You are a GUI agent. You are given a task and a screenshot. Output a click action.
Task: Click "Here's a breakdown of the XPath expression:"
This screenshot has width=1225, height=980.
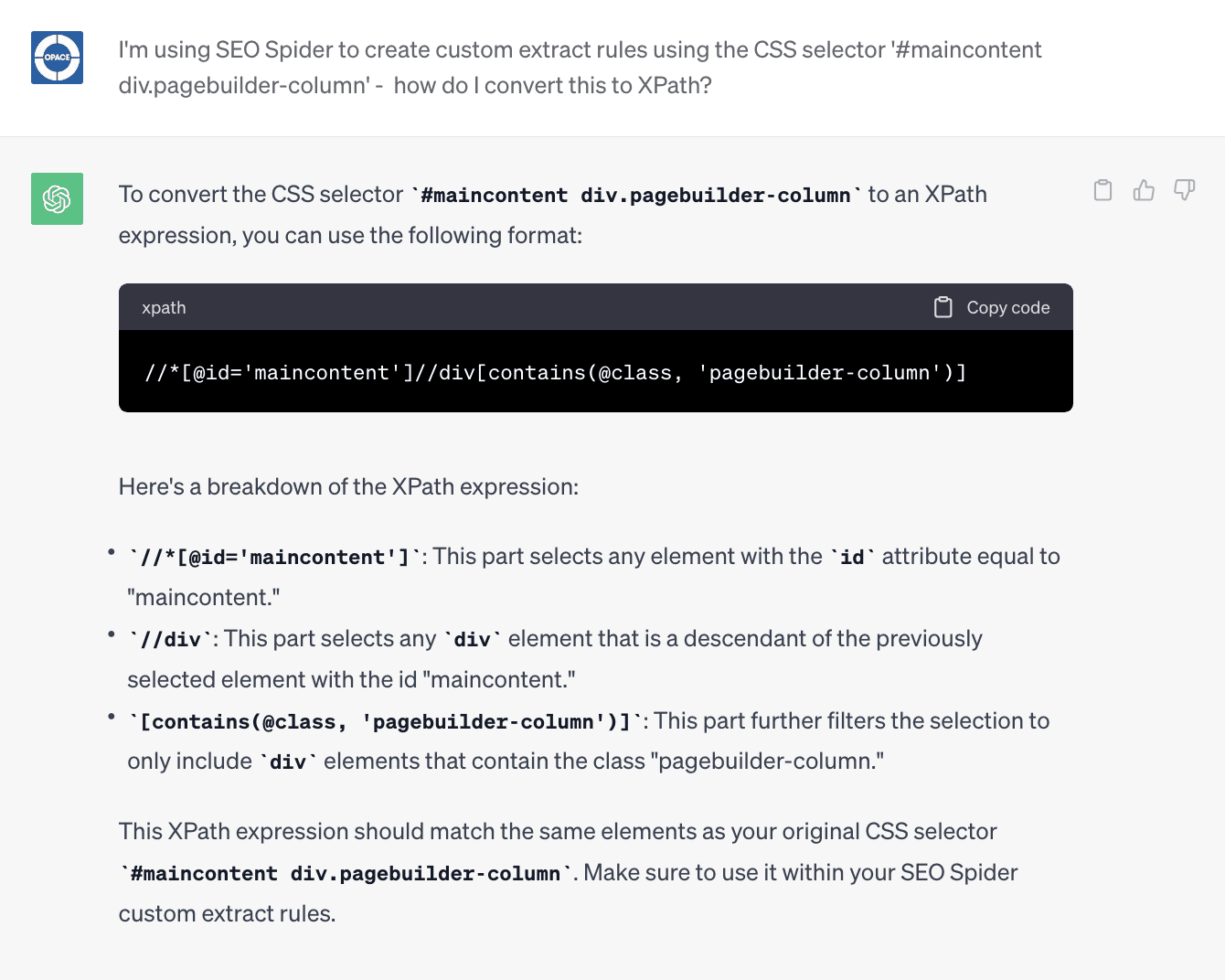pos(348,486)
